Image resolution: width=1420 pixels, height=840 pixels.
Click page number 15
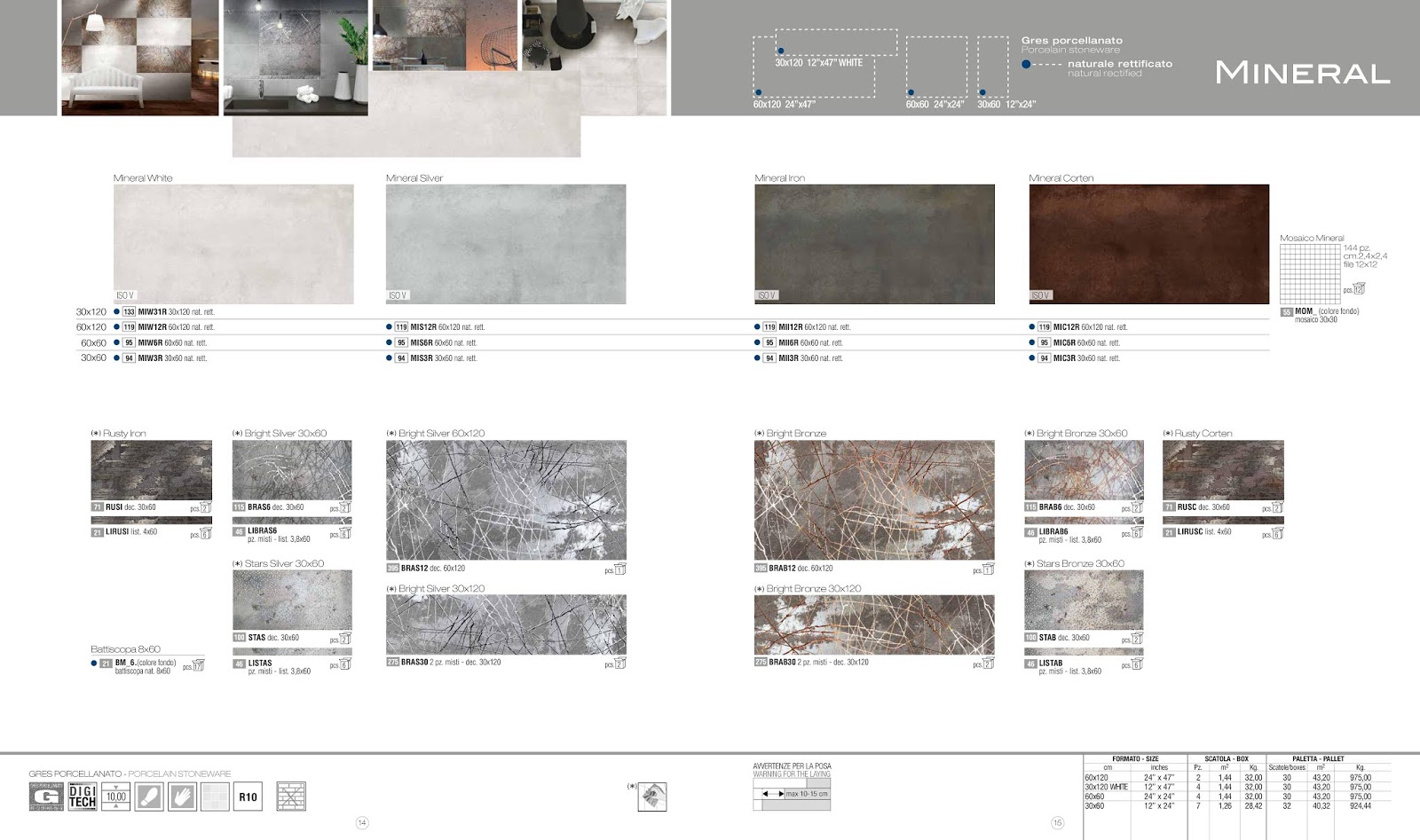click(1057, 823)
